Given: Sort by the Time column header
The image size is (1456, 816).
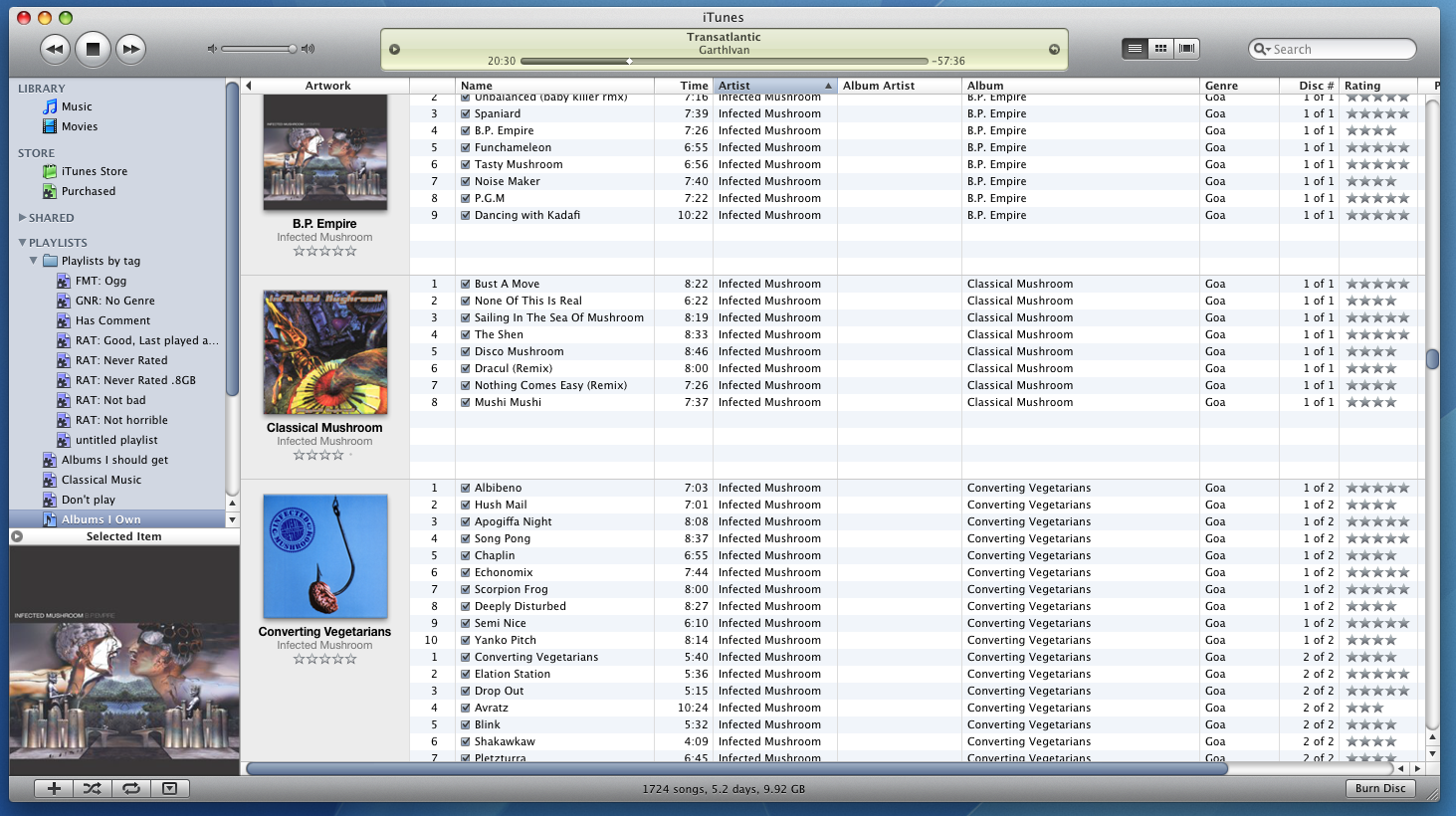Looking at the screenshot, I should coord(684,86).
